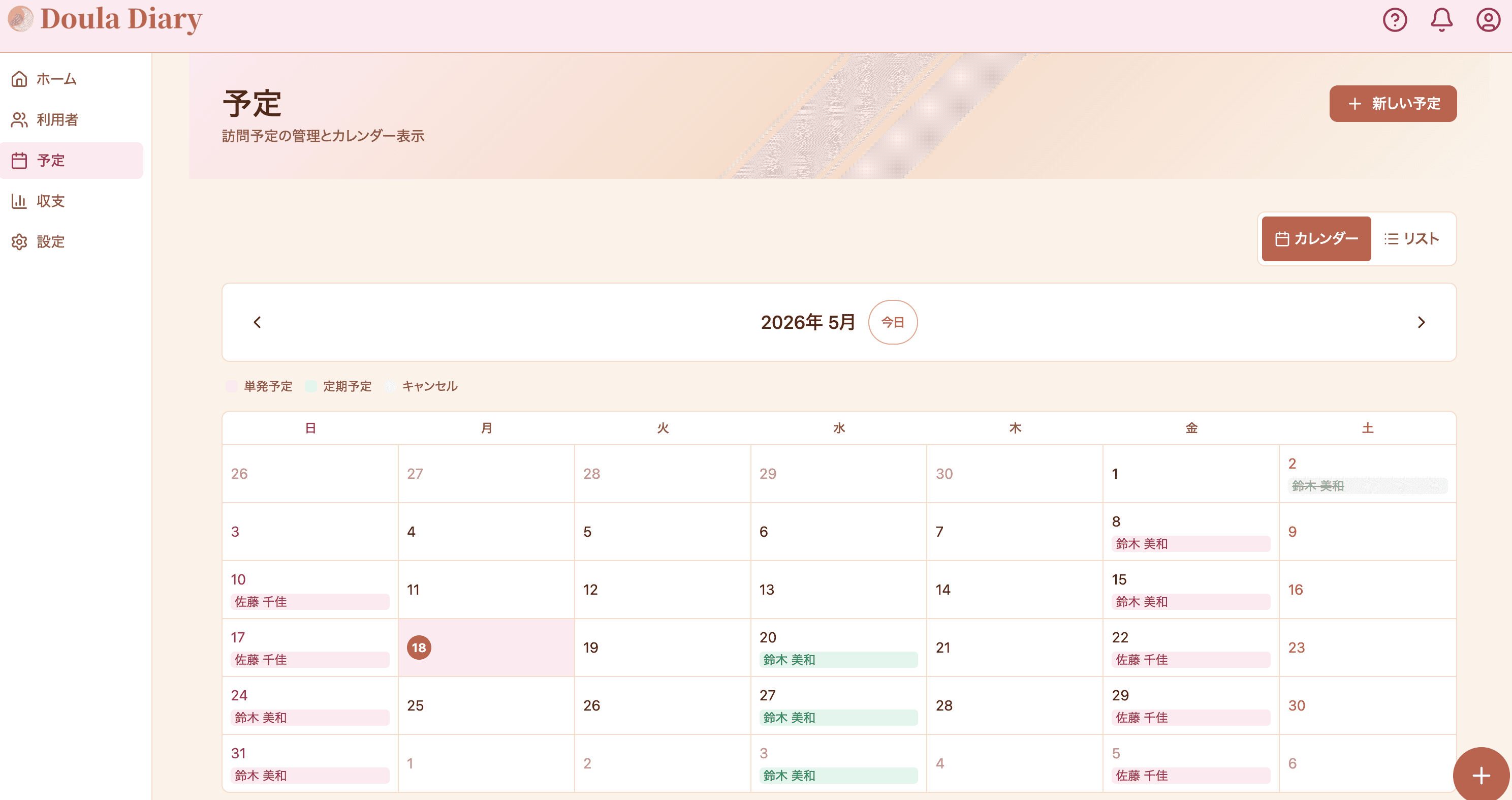The width and height of the screenshot is (1512, 800).
Task: Go to next month chevron
Action: [x=1421, y=322]
